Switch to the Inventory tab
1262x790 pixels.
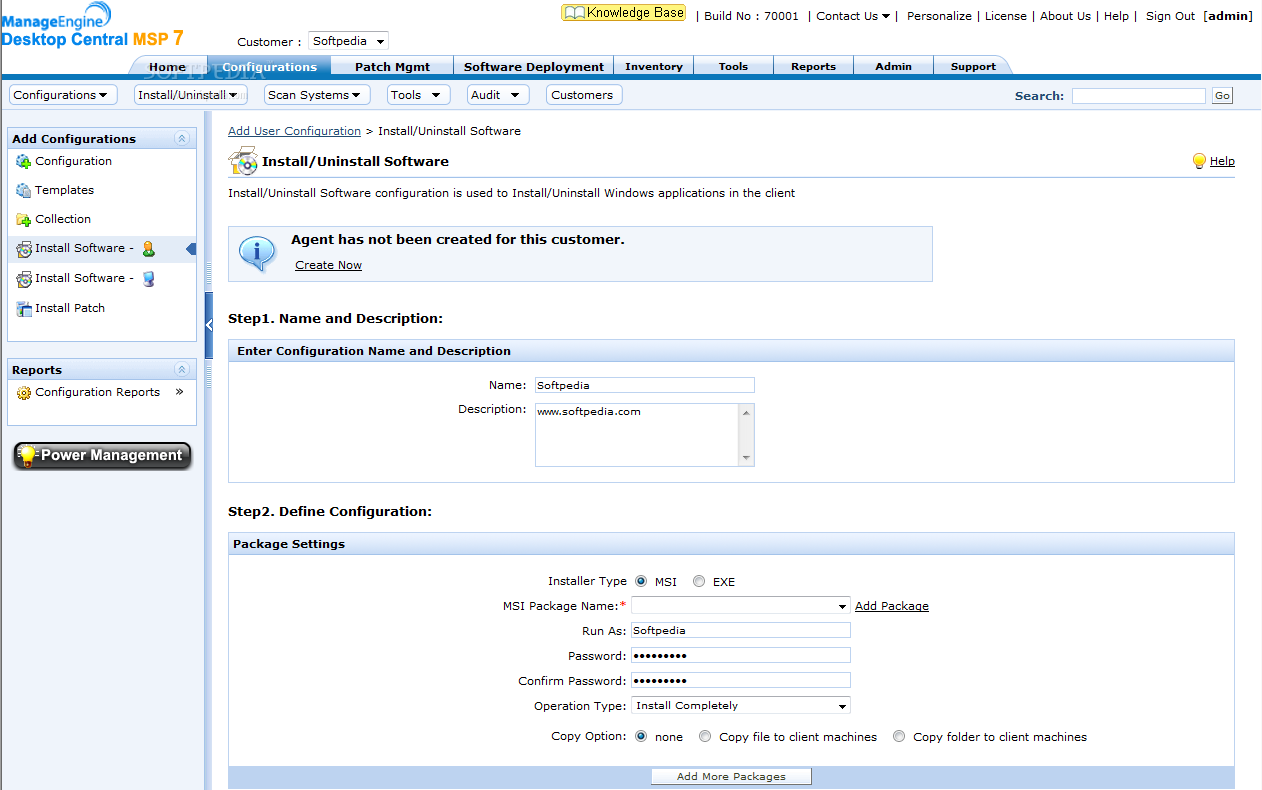point(654,67)
